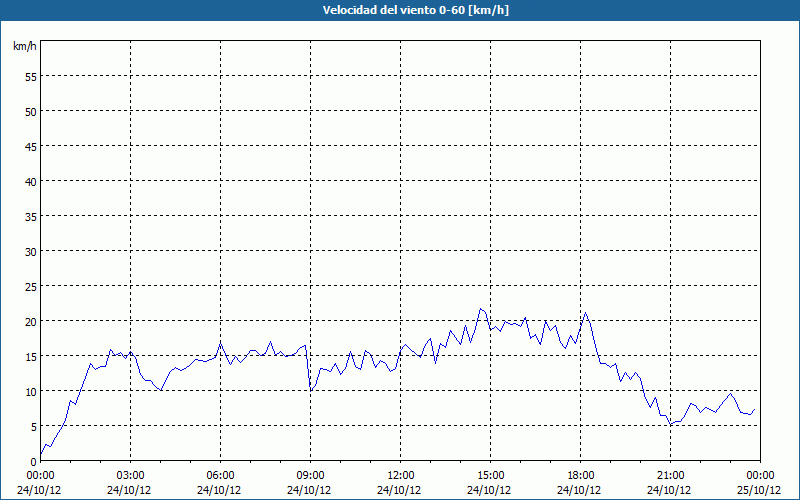The image size is (800, 500).
Task: Click the 10 value on the y-axis
Action: tap(31, 391)
